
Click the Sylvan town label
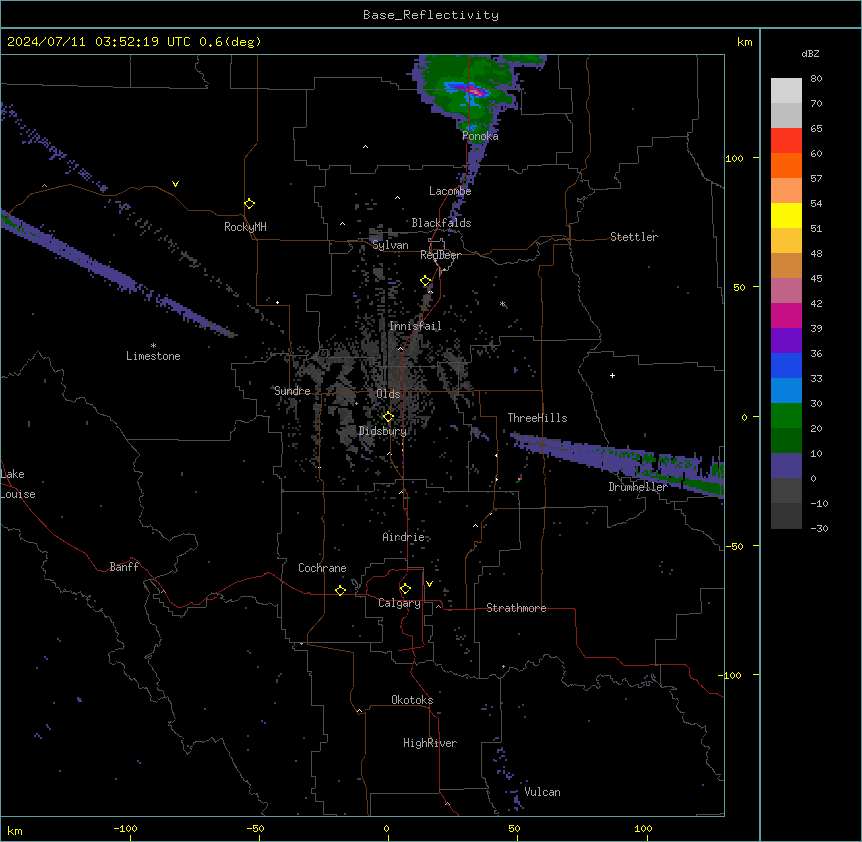(390, 245)
